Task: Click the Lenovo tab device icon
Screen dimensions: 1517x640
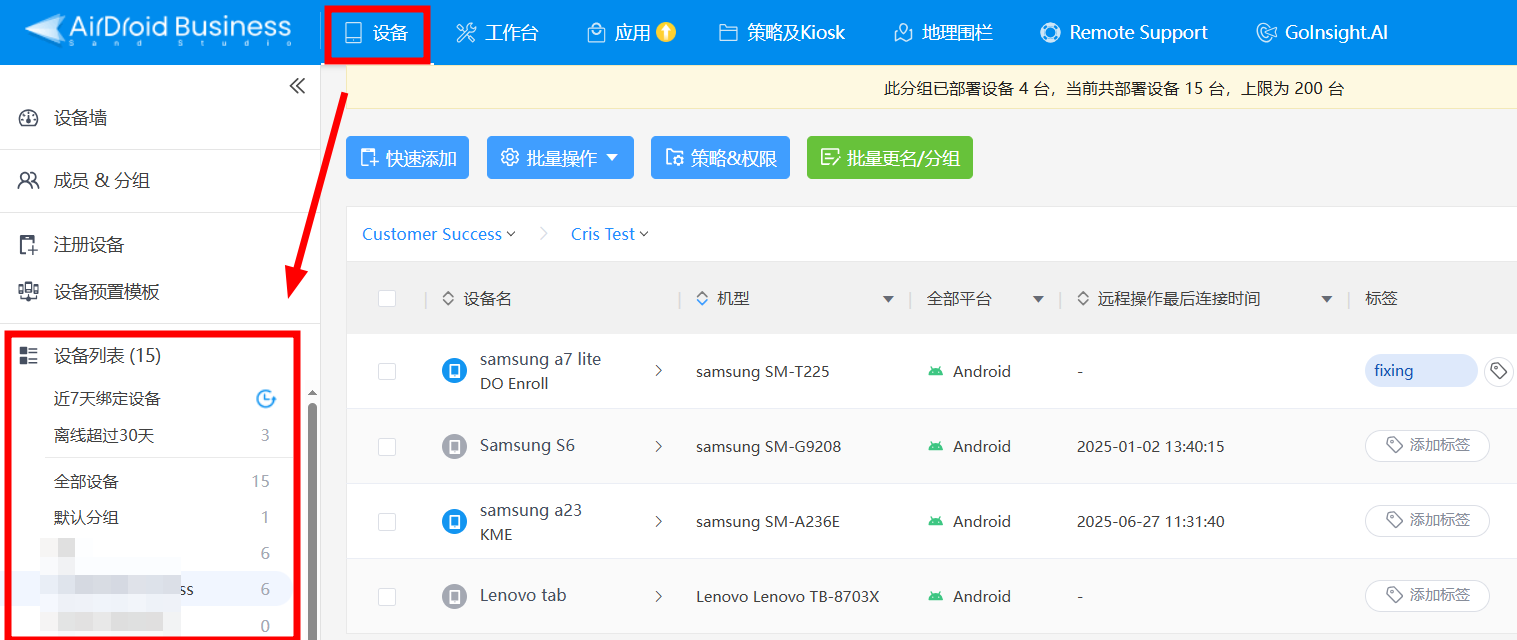Action: tap(455, 596)
